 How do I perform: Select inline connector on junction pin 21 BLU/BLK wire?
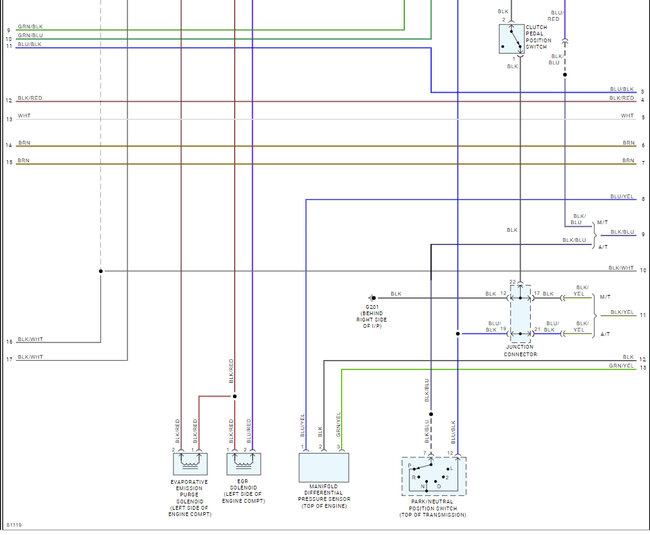(562, 334)
